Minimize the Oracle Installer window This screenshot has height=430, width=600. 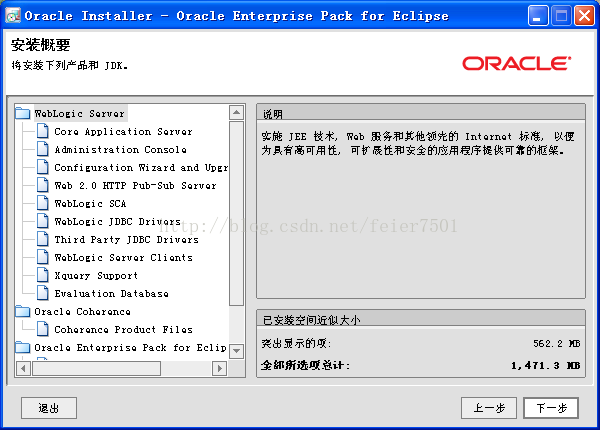pos(538,16)
